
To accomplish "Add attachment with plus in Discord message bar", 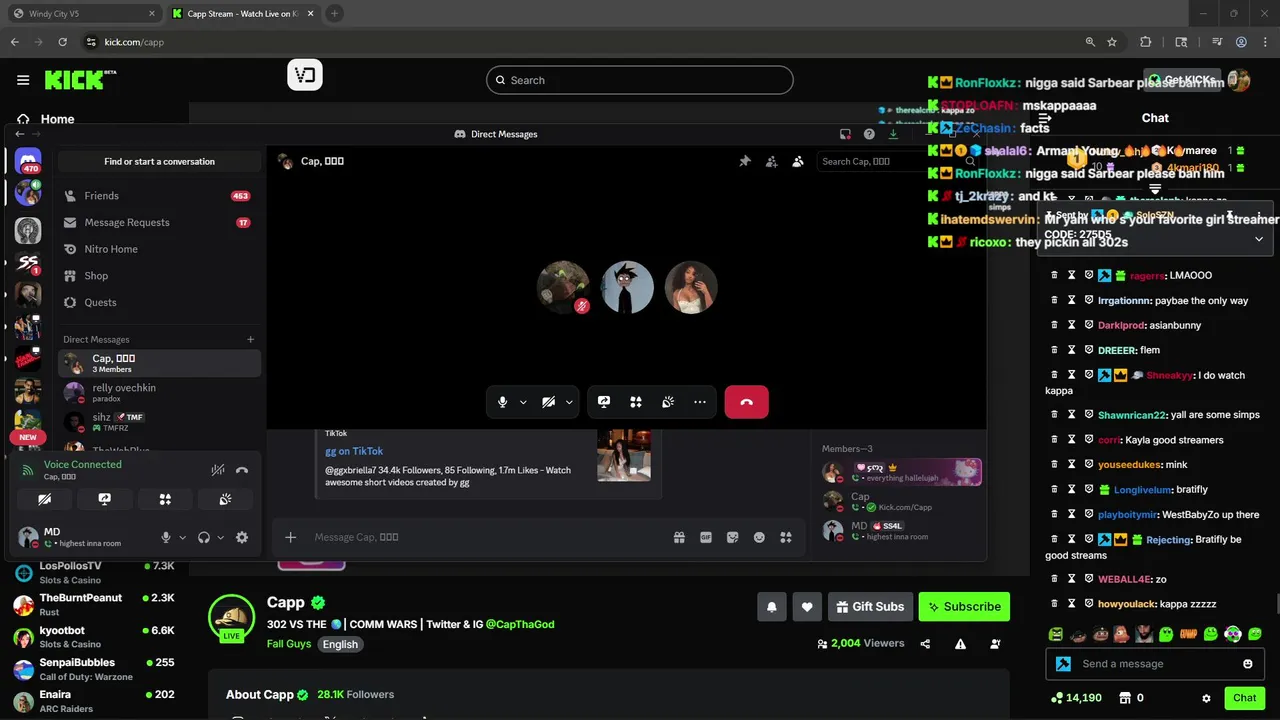I will tap(290, 537).
